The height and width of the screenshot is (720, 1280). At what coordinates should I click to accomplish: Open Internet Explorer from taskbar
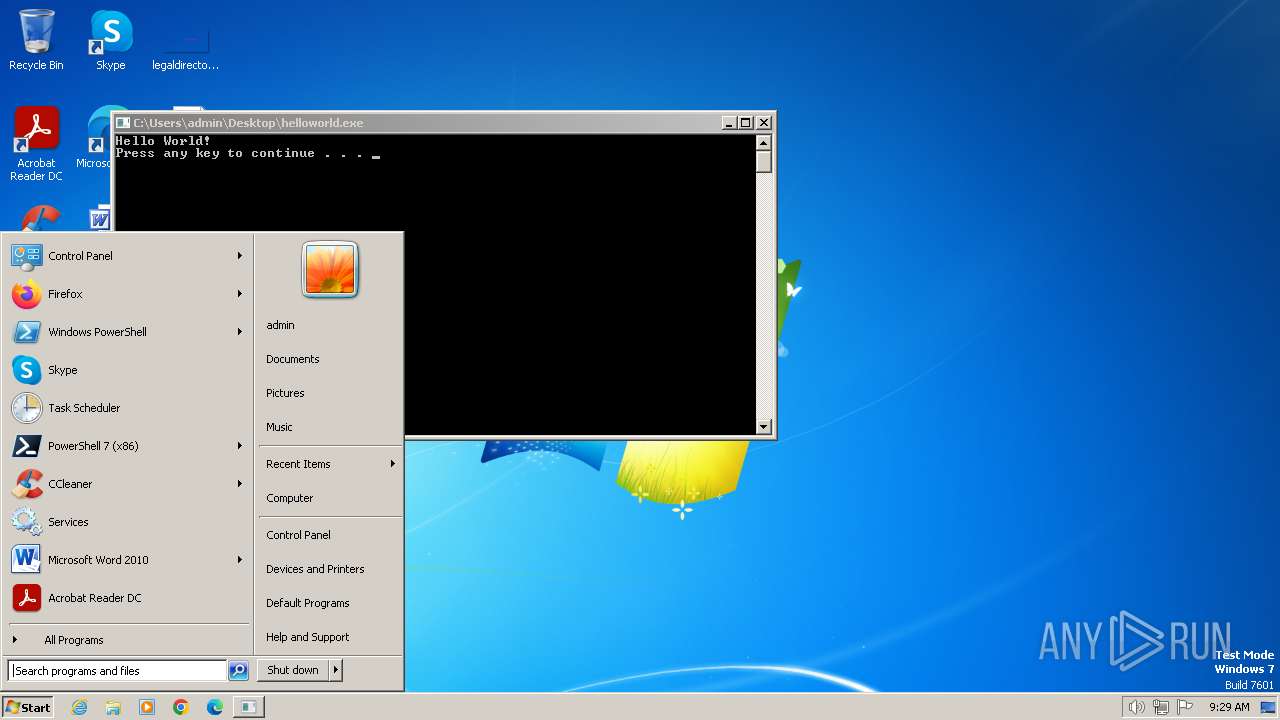(x=79, y=707)
